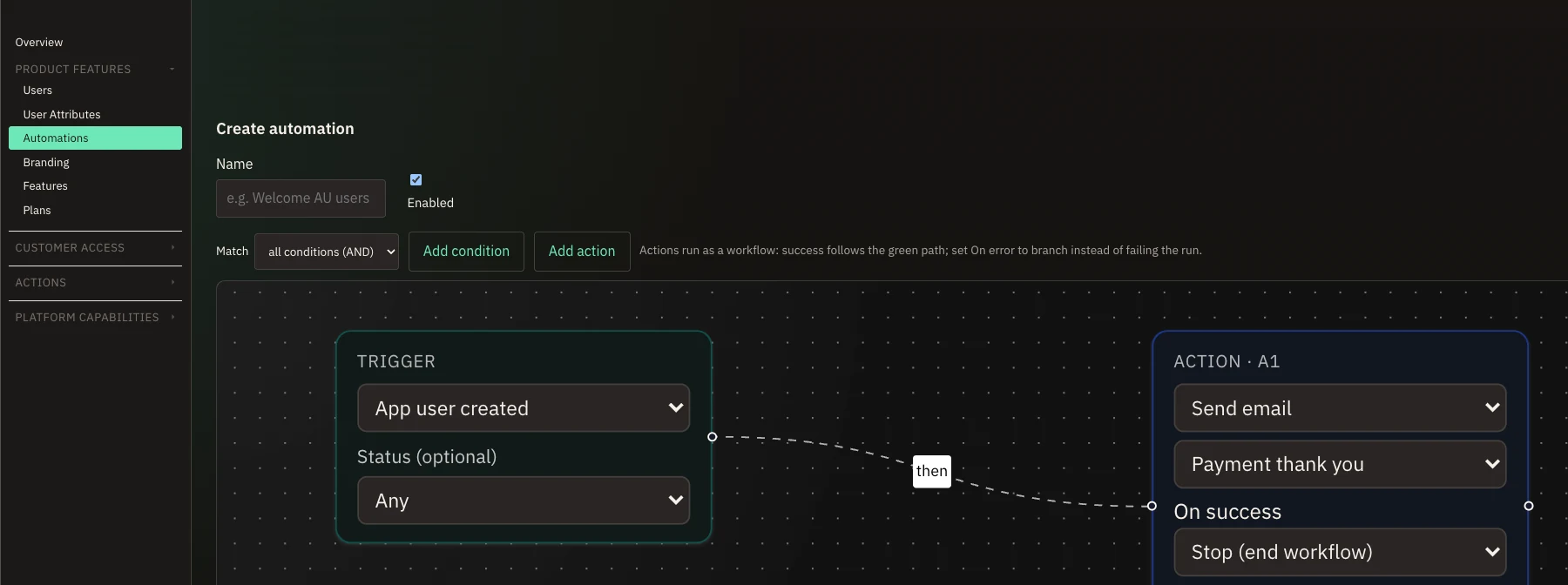Expand the CUSTOMER ACCESS section
The image size is (1568, 585).
(x=95, y=247)
